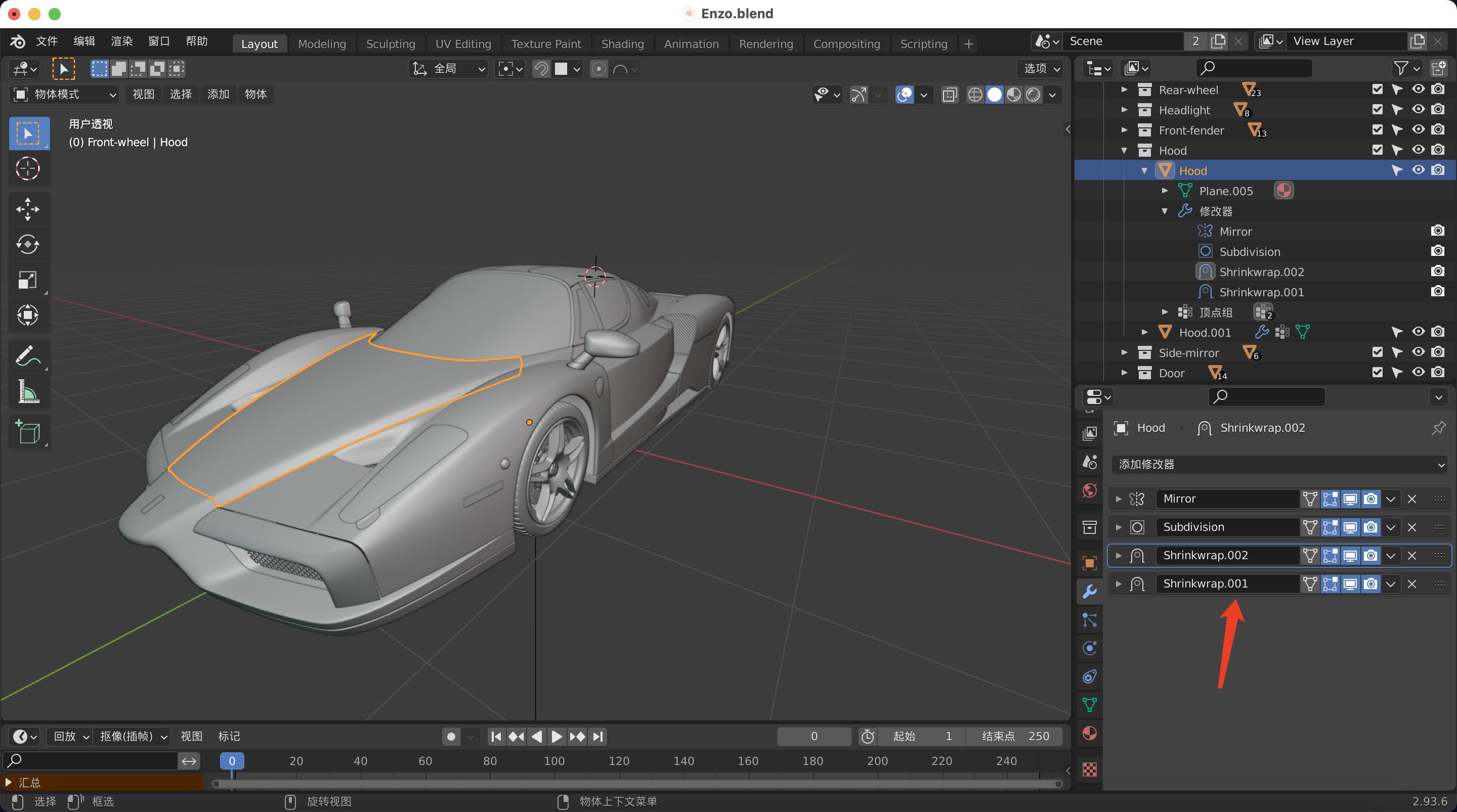1457x812 pixels.
Task: Add new collection in outliner
Action: point(1438,68)
